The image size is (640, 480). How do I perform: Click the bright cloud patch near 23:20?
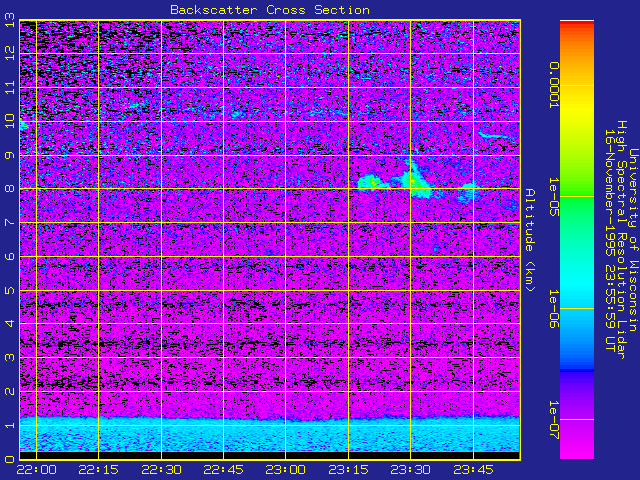point(369,182)
